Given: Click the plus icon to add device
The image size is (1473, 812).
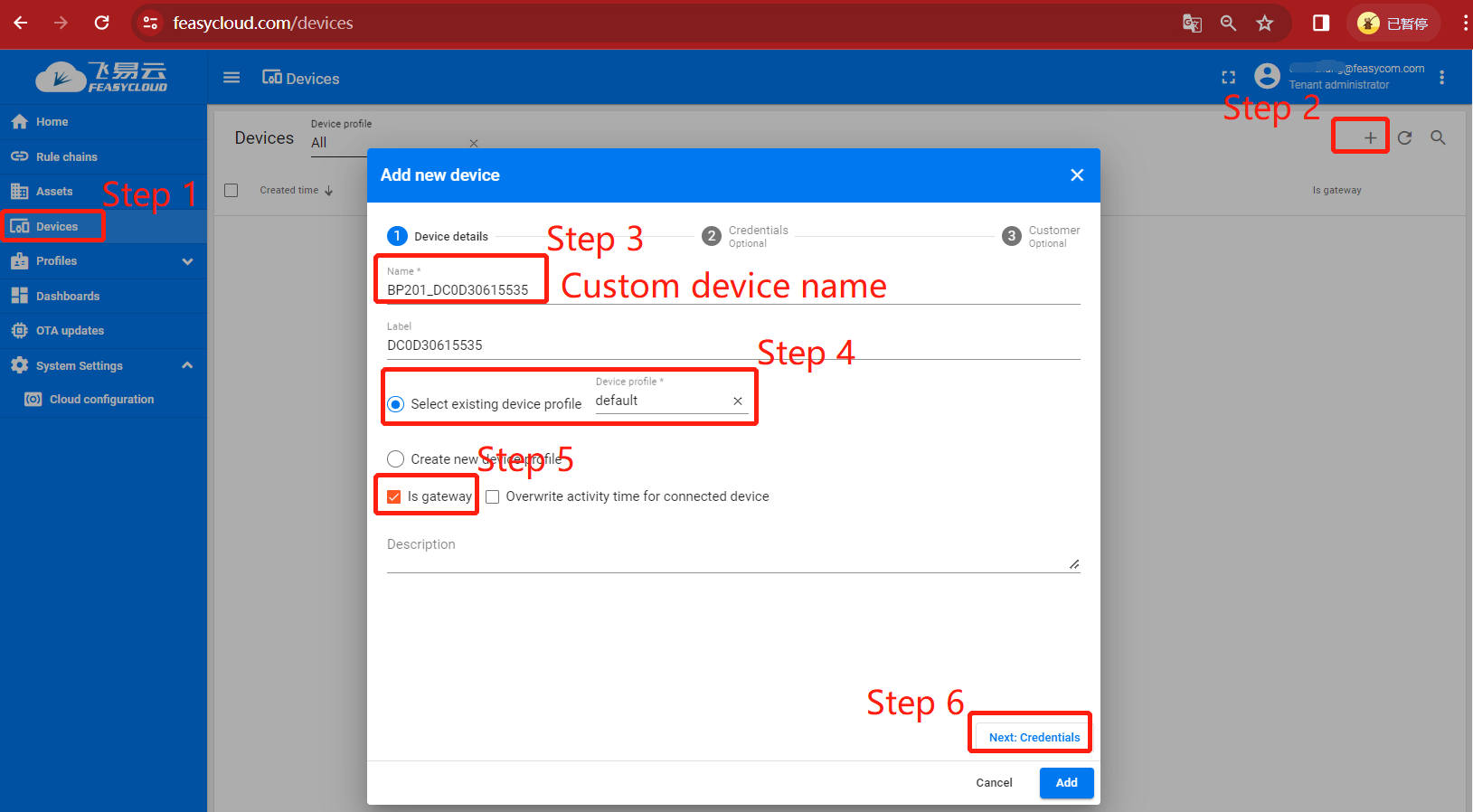Looking at the screenshot, I should [1370, 138].
